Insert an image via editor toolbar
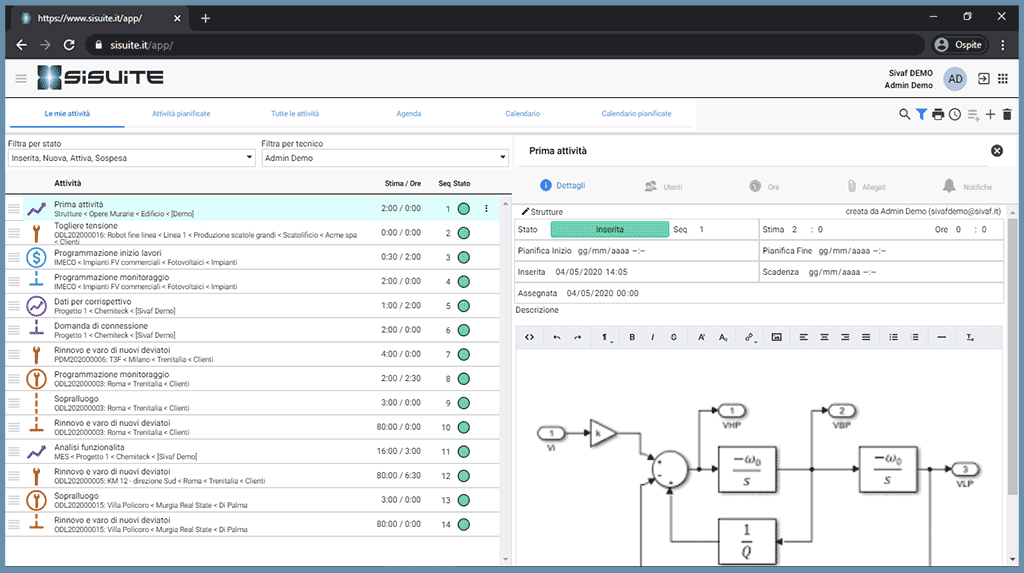This screenshot has height=573, width=1024. [776, 337]
